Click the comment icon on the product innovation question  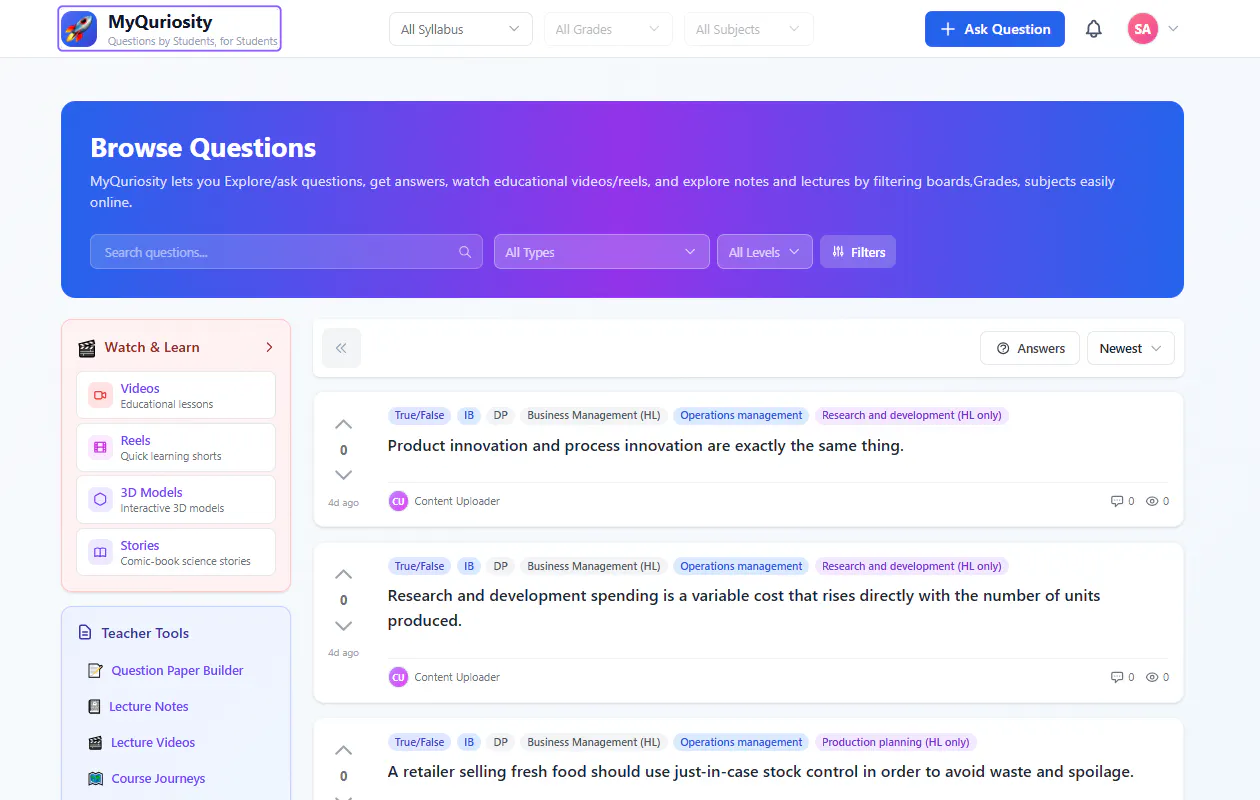point(1117,501)
